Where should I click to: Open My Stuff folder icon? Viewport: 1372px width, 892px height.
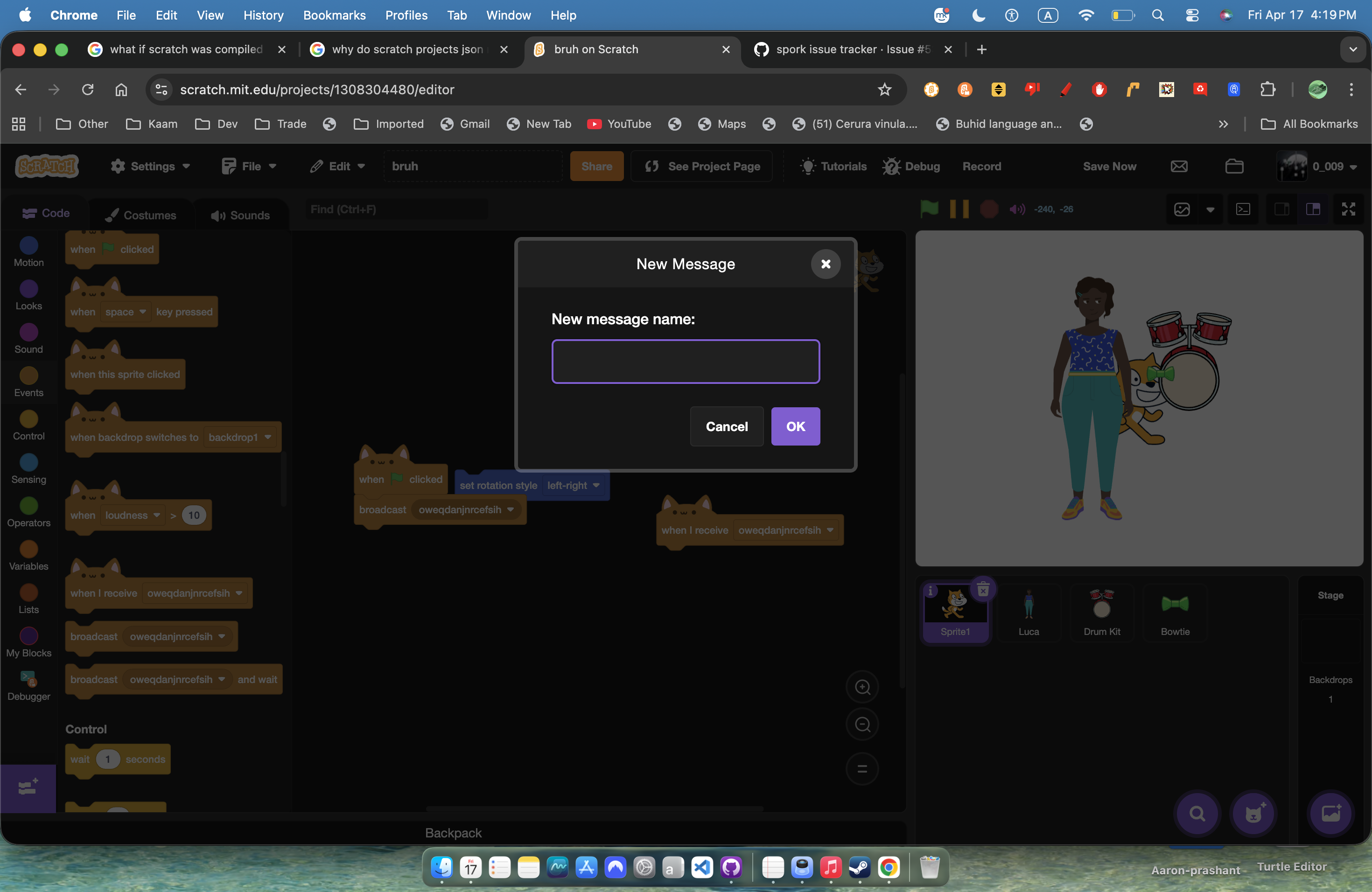[x=1234, y=167]
